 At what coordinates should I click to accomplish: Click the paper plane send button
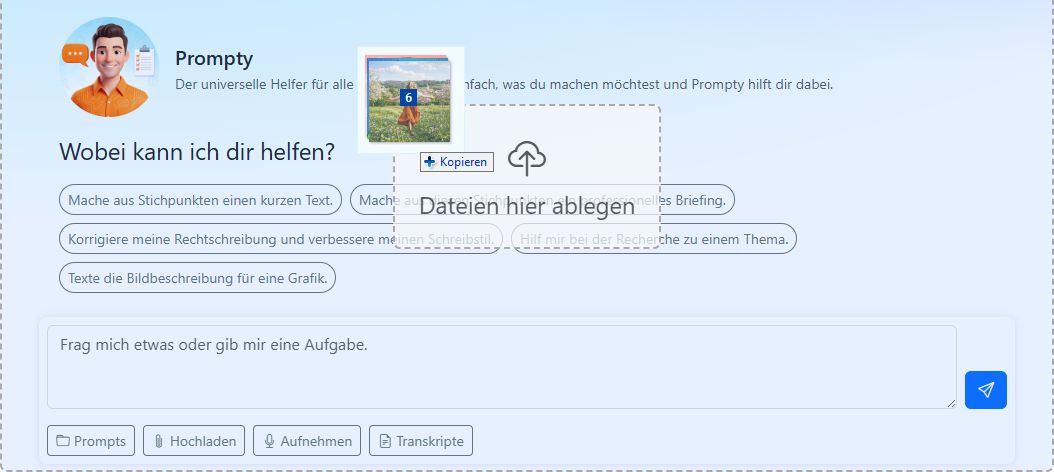tap(985, 390)
